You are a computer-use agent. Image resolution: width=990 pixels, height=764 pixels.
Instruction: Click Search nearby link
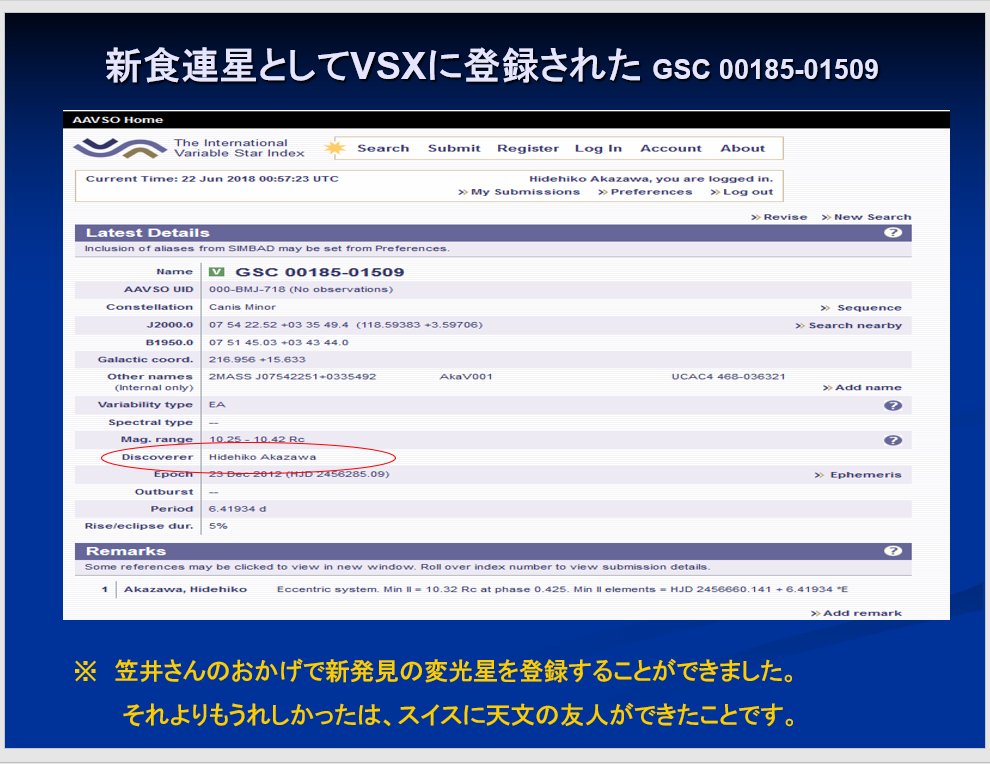click(x=854, y=326)
